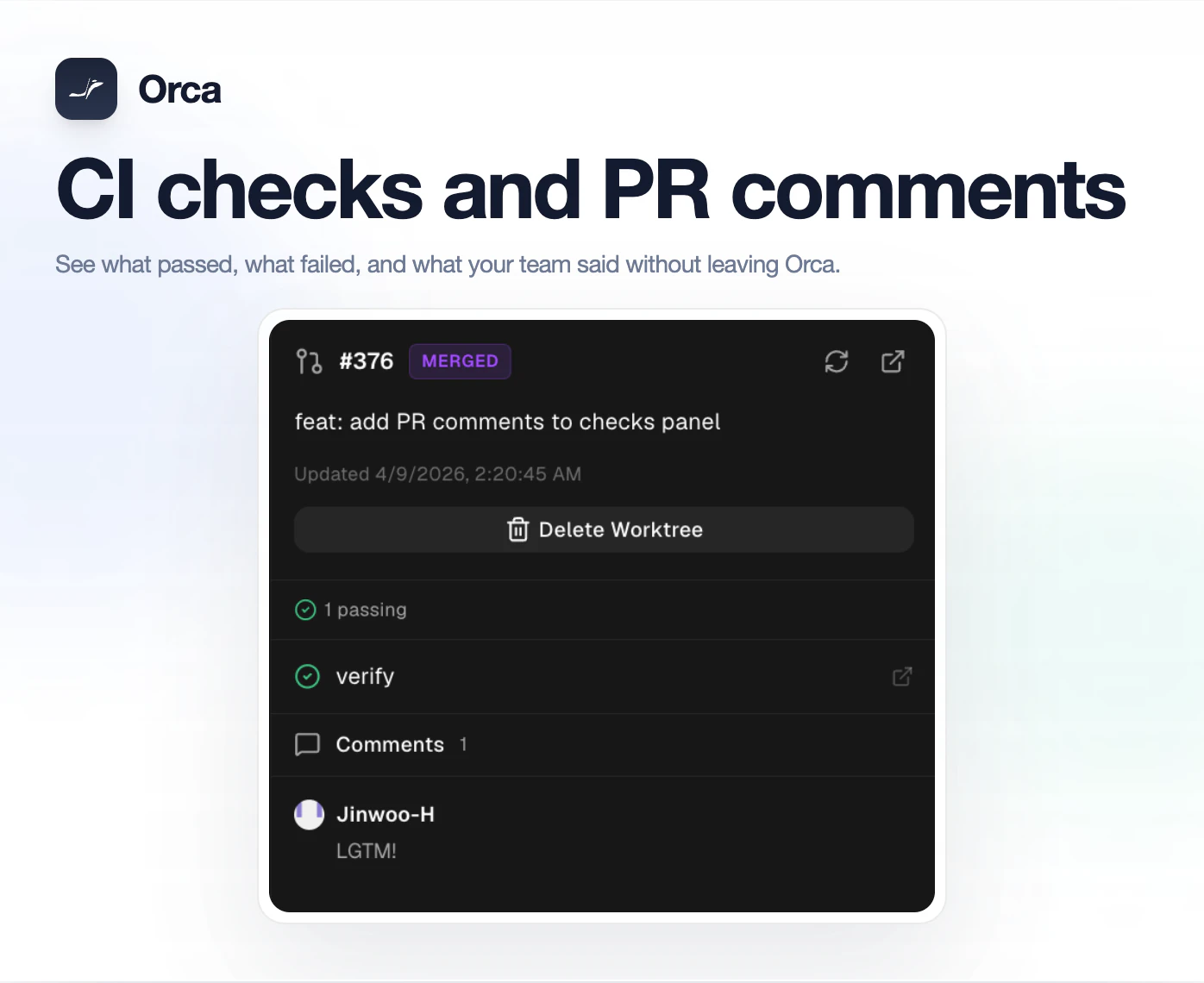The height and width of the screenshot is (983, 1204).
Task: Open verify check details via external-link icon
Action: click(902, 676)
